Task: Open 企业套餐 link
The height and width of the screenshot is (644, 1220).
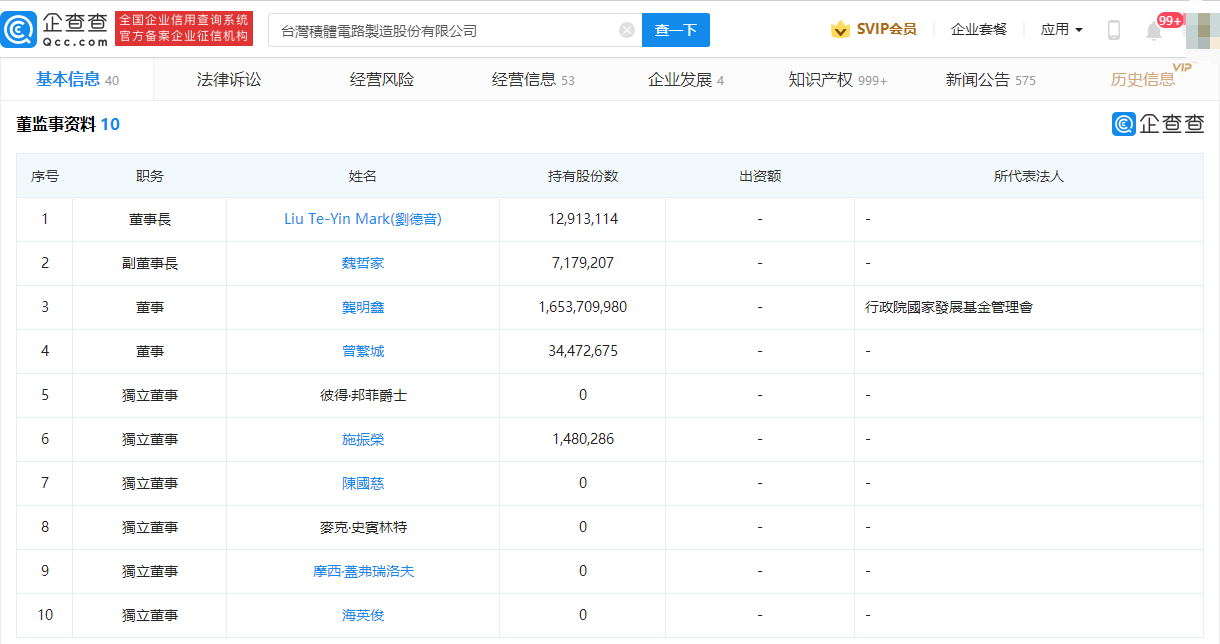Action: point(979,29)
